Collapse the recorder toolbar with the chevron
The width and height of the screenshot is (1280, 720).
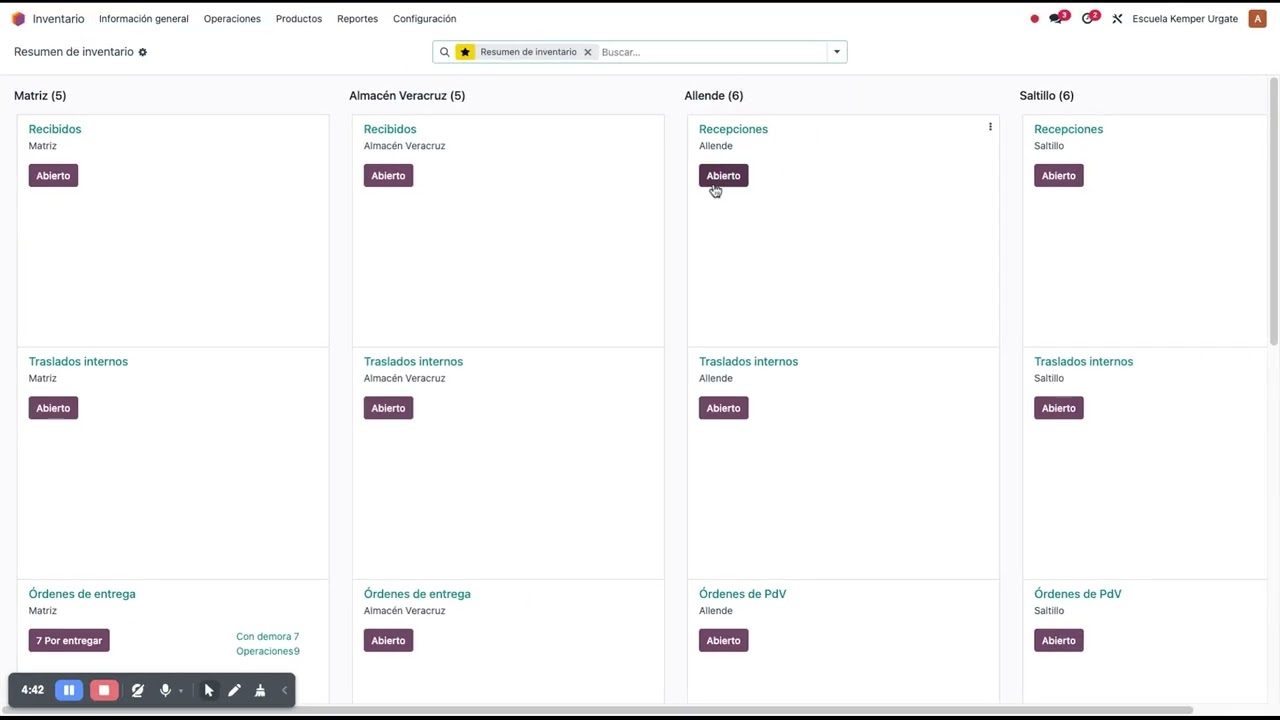[x=284, y=690]
